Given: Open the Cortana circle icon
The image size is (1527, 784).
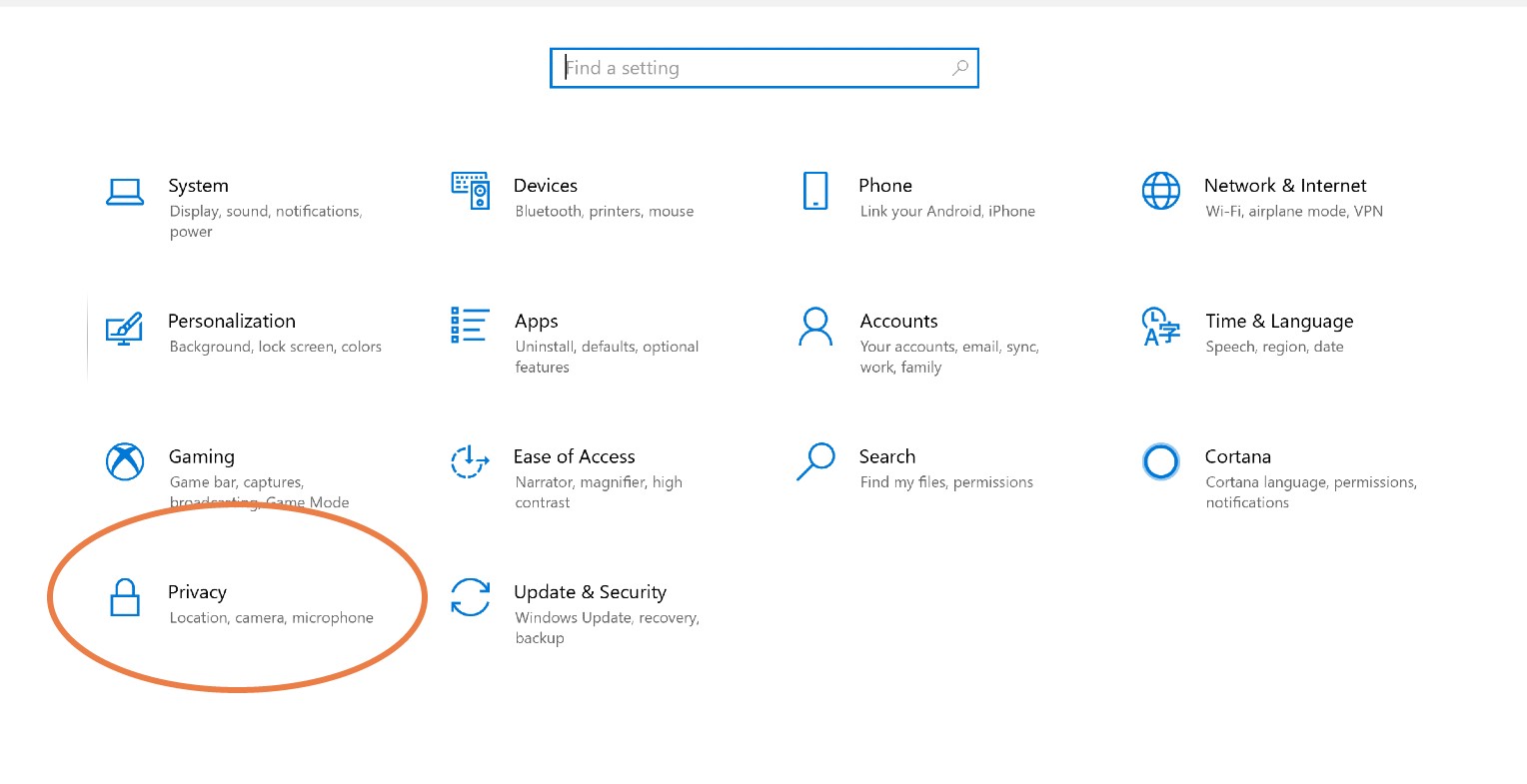Looking at the screenshot, I should point(1160,461).
